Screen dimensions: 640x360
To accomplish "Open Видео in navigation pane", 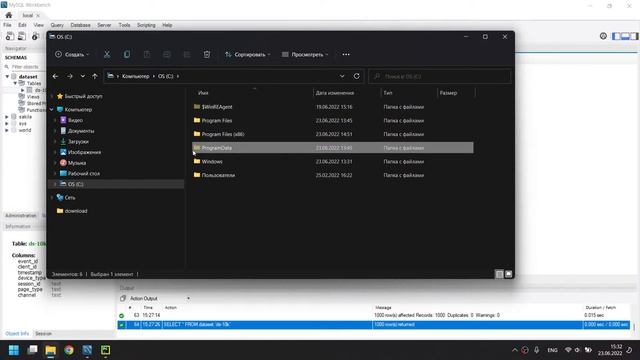I will 75,120.
